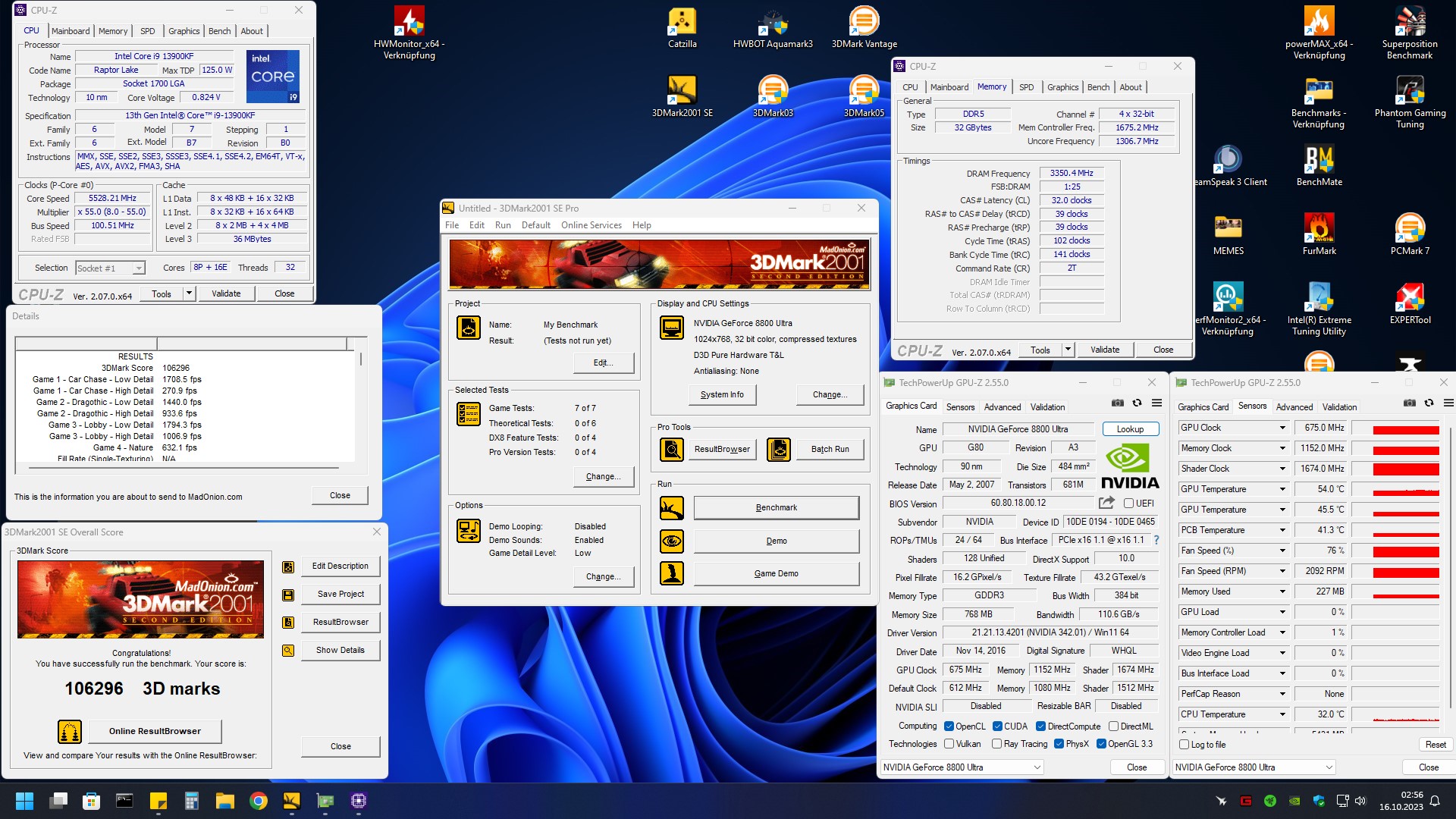Toggle the UEFI checkbox in GPU-Z
The width and height of the screenshot is (1456, 819).
pos(1128,504)
